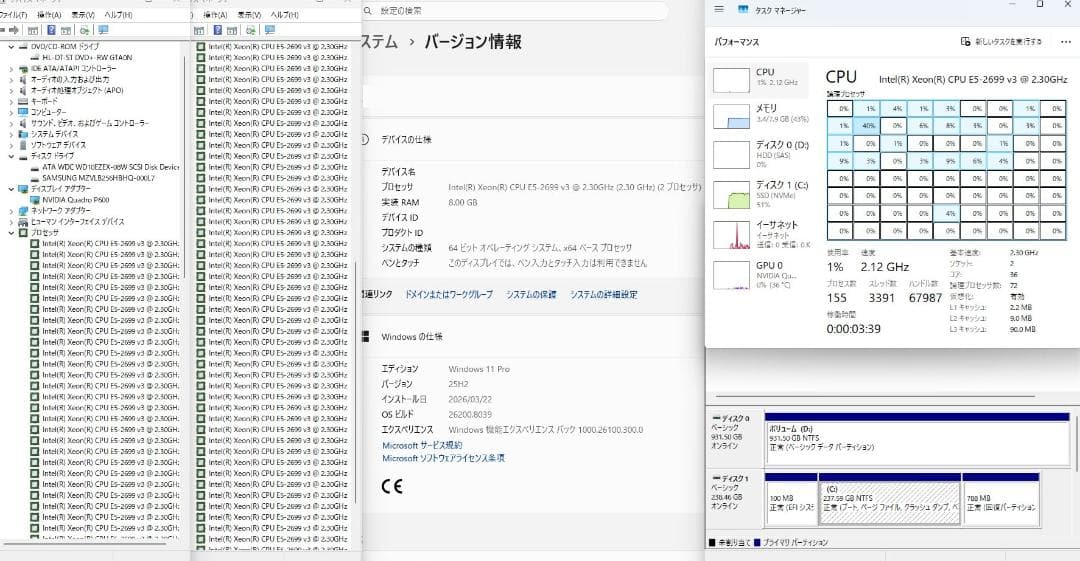
Task: Click console tree icon in right Device Manager toolbar
Action: coord(199,30)
